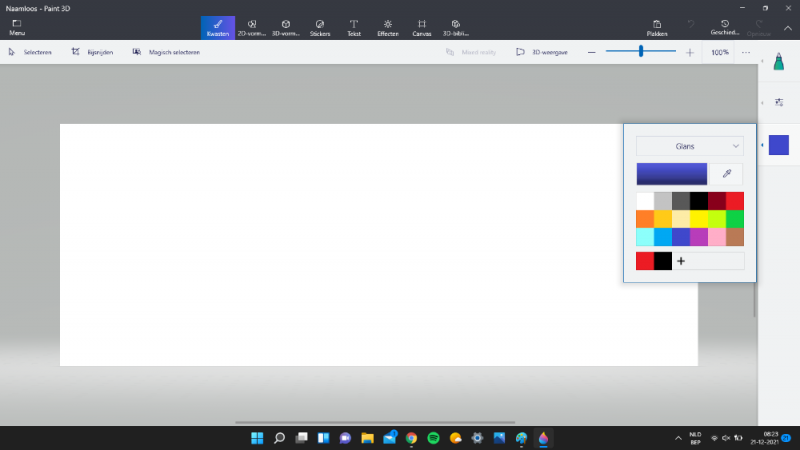Screen dimensions: 800x450
Task: Open the Stickers panel
Action: click(x=320, y=27)
